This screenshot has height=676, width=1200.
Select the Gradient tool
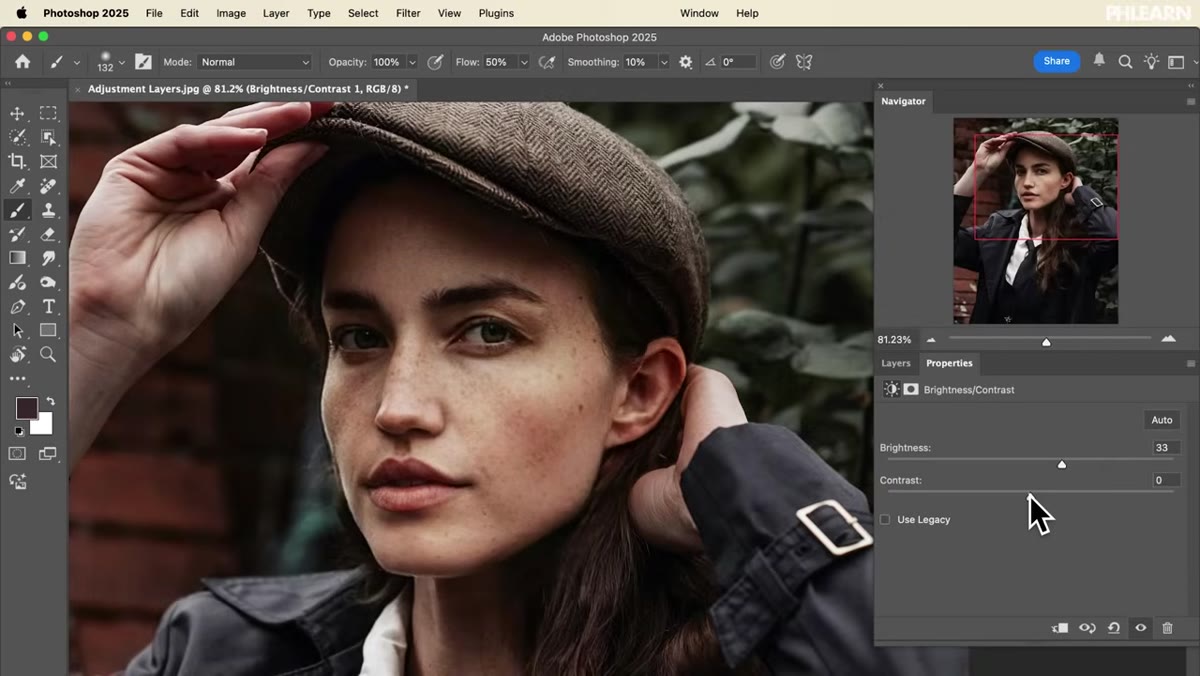(17, 258)
